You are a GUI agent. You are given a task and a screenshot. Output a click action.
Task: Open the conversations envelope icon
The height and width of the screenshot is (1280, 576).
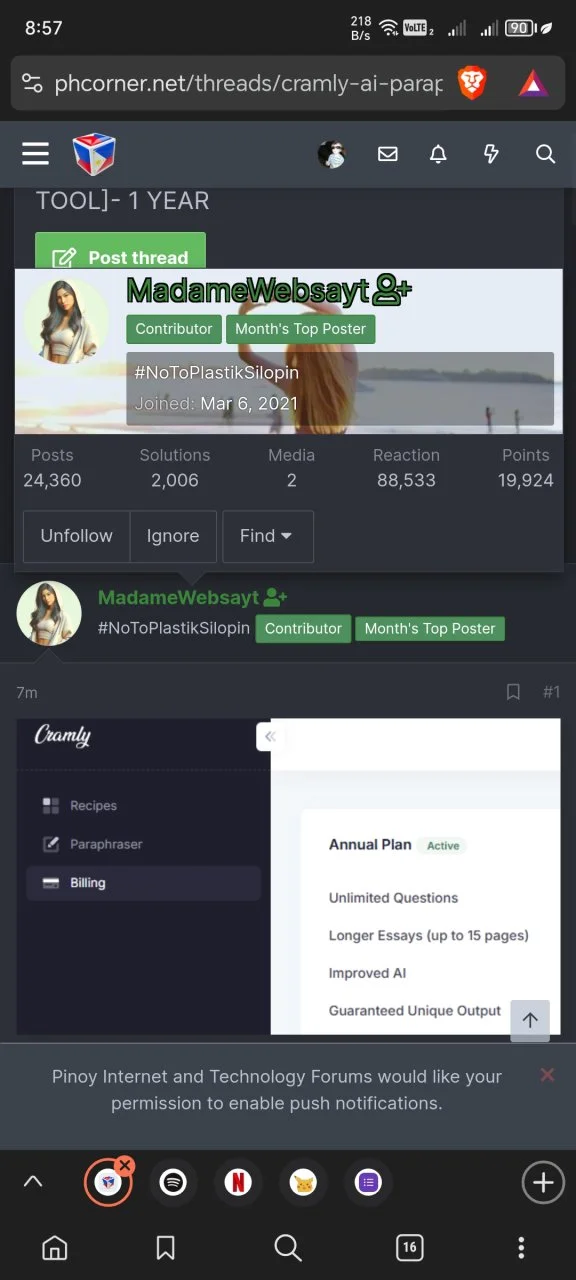(x=388, y=154)
